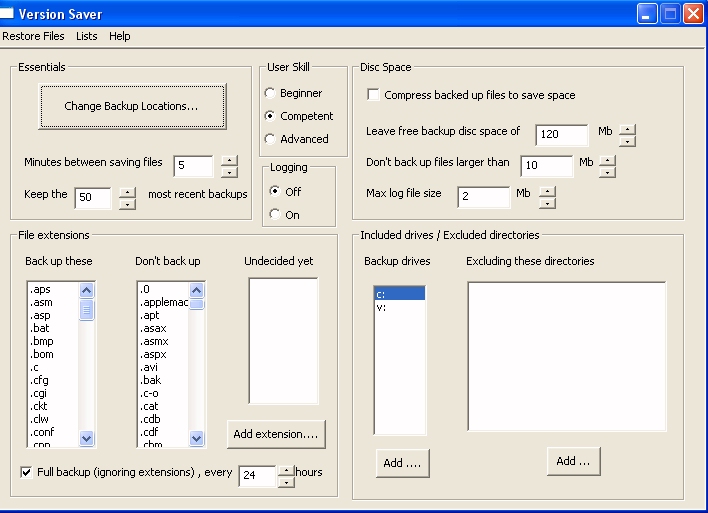Select .bak in Don't back up list

click(x=163, y=380)
